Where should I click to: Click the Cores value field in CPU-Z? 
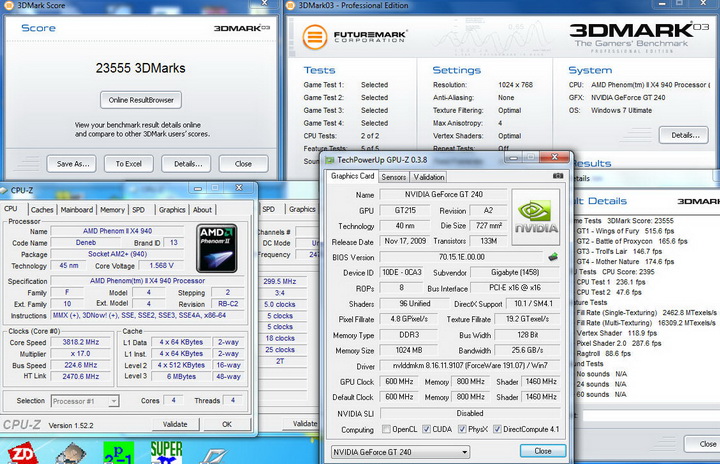tap(174, 400)
